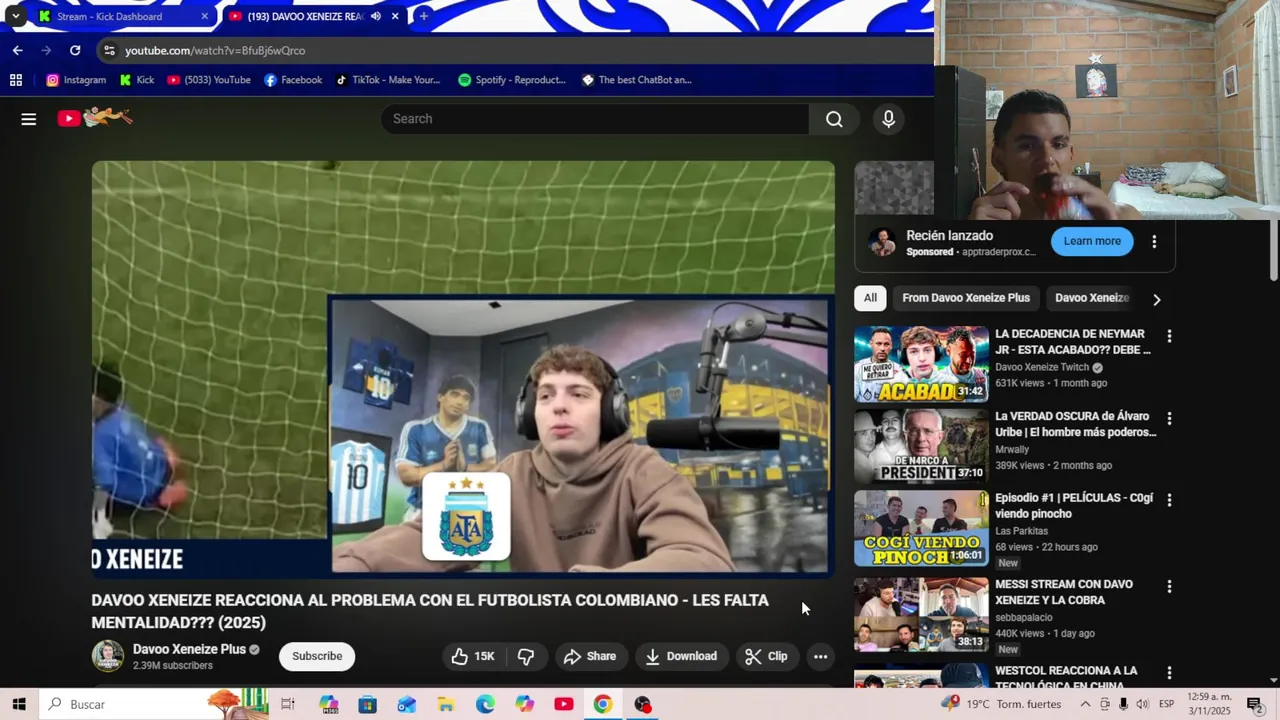The width and height of the screenshot is (1280, 720).
Task: Create a Clip with the scissors button
Action: (x=767, y=656)
